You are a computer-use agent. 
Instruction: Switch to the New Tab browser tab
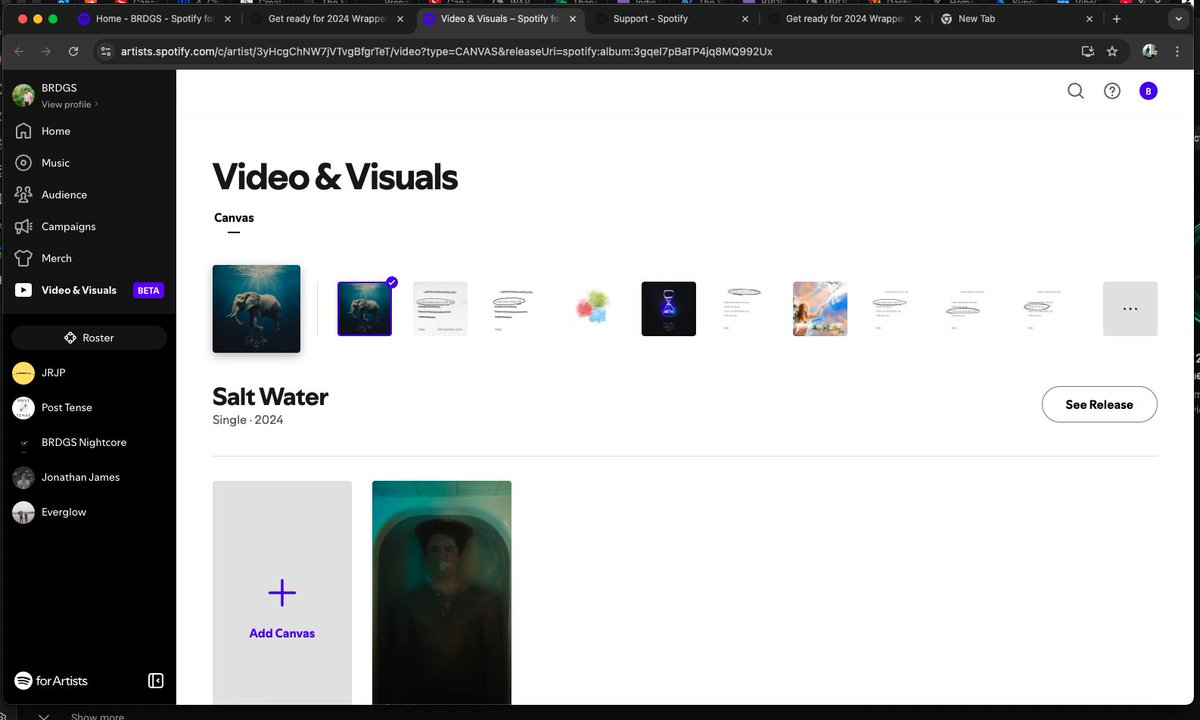[x=1015, y=19]
